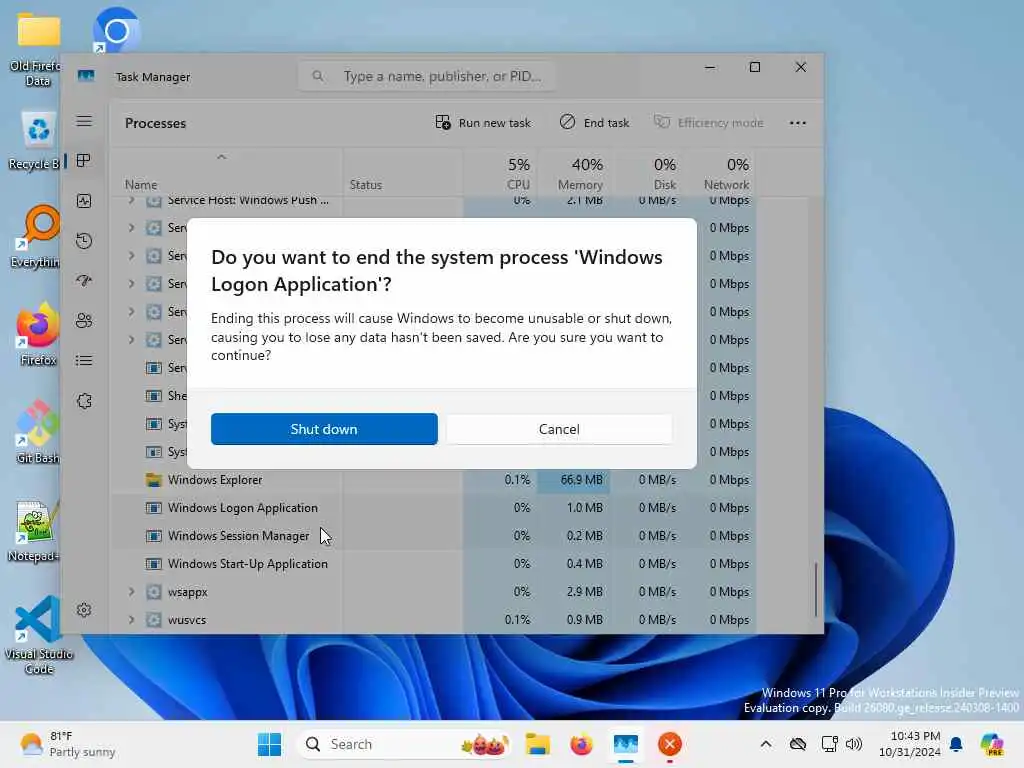Screen dimensions: 1024x768
Task: Open the App history sidebar icon
Action: [x=84, y=241]
